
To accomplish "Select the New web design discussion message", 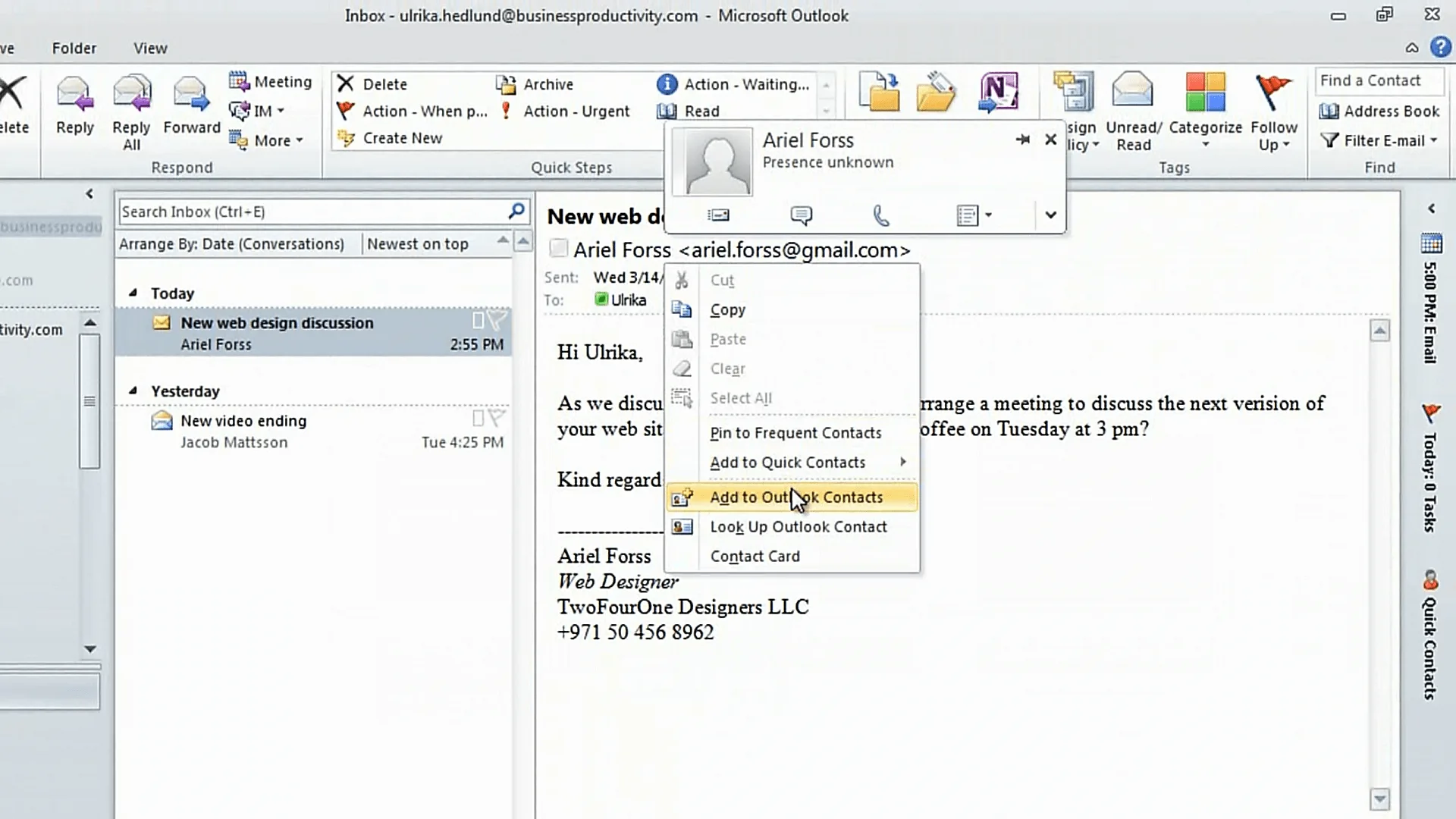I will click(x=313, y=332).
